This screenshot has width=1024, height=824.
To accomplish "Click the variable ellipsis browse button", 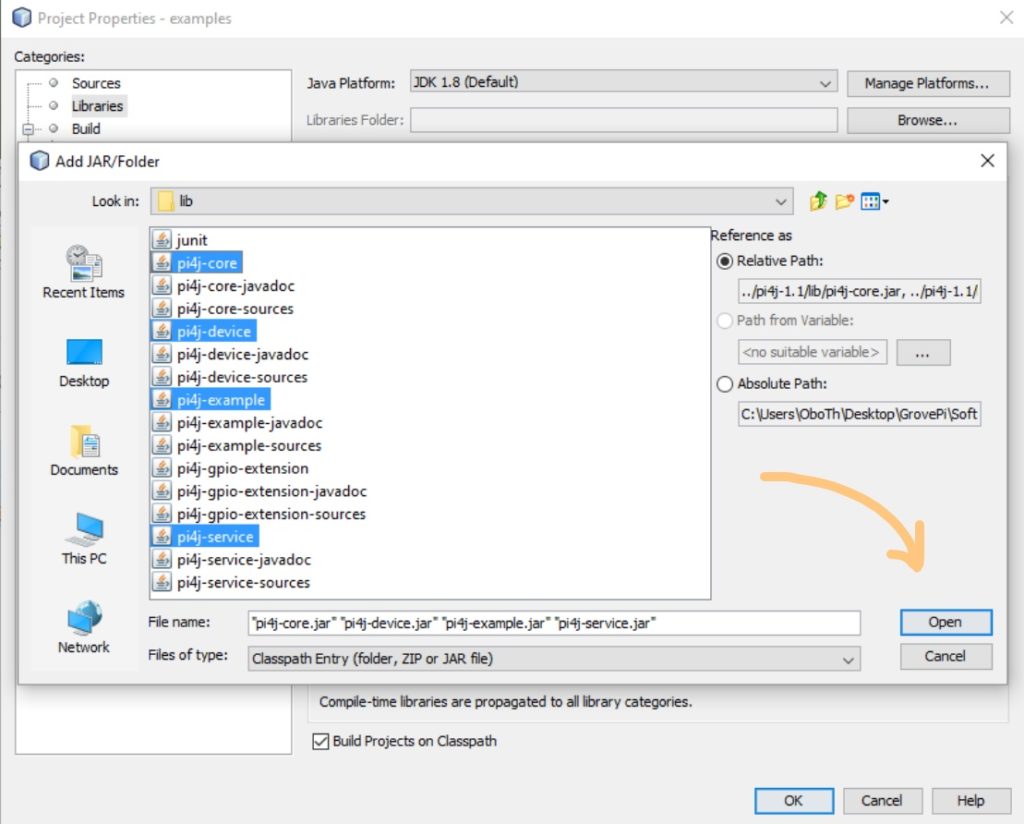I will pyautogui.click(x=922, y=353).
